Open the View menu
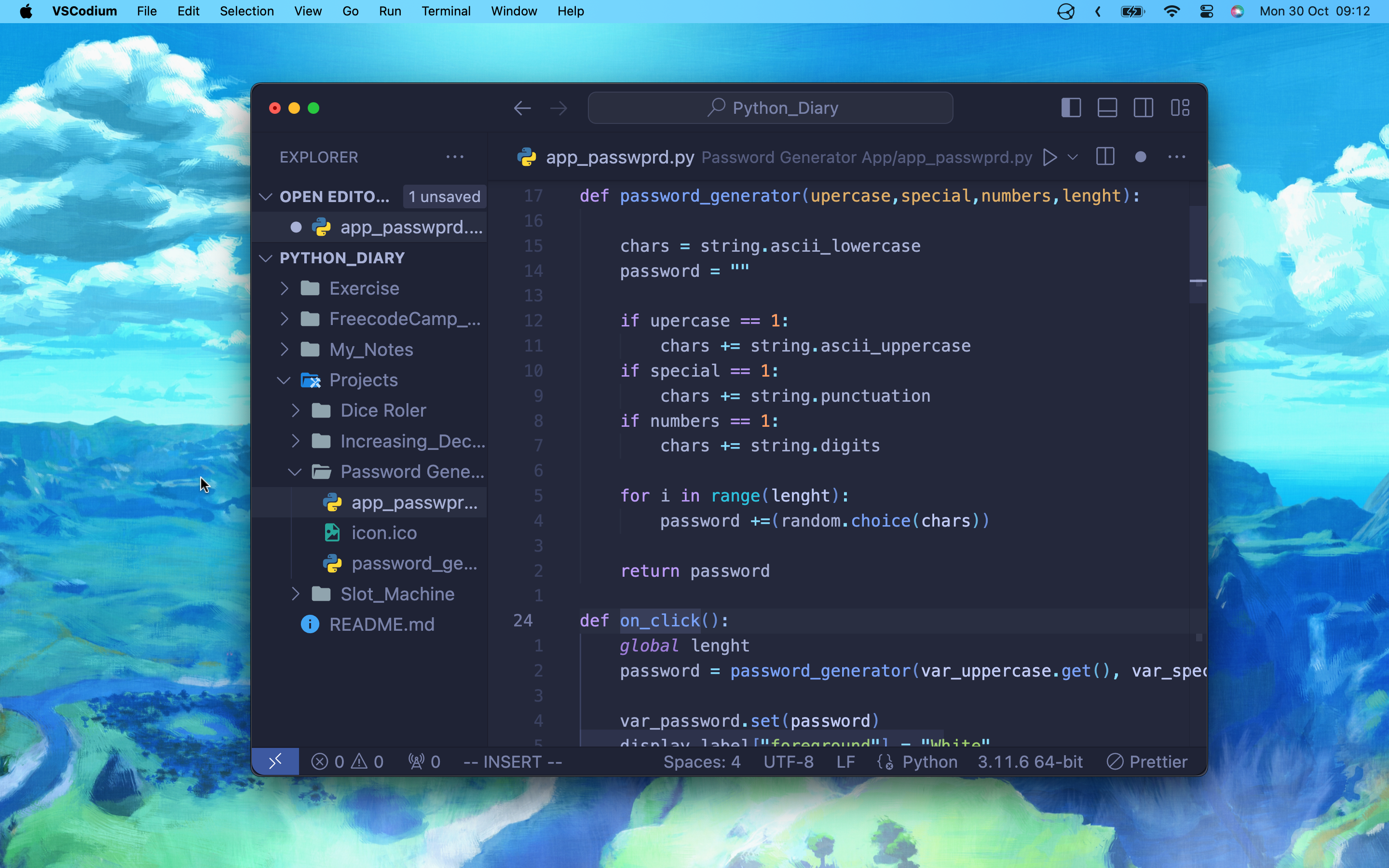 point(308,12)
